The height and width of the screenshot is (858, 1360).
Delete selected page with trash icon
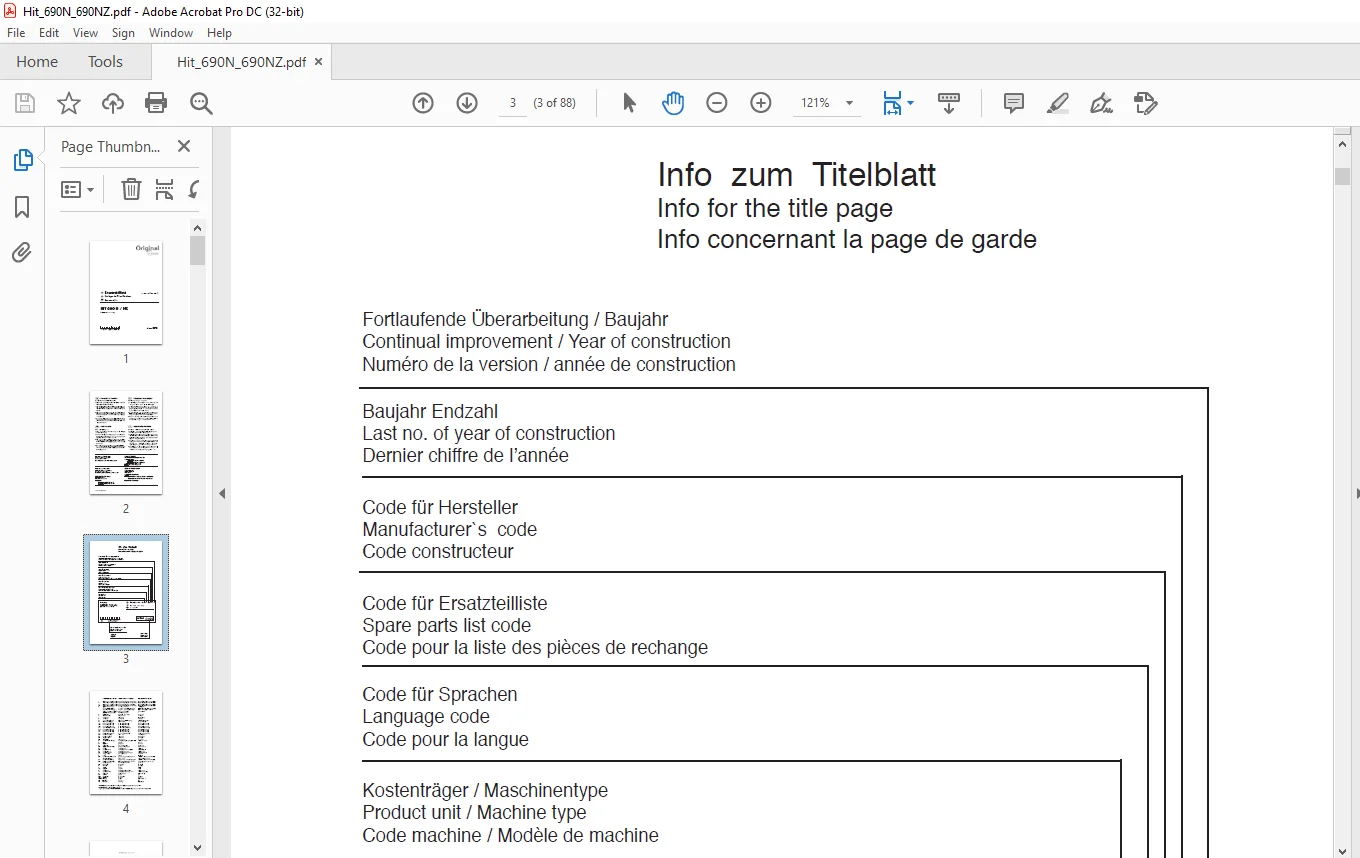click(131, 189)
